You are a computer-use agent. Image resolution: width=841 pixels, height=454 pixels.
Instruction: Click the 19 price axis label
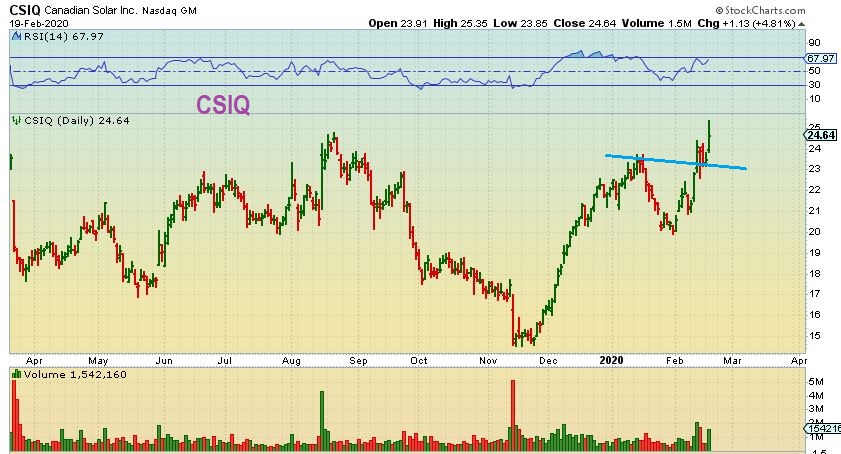pyautogui.click(x=814, y=253)
